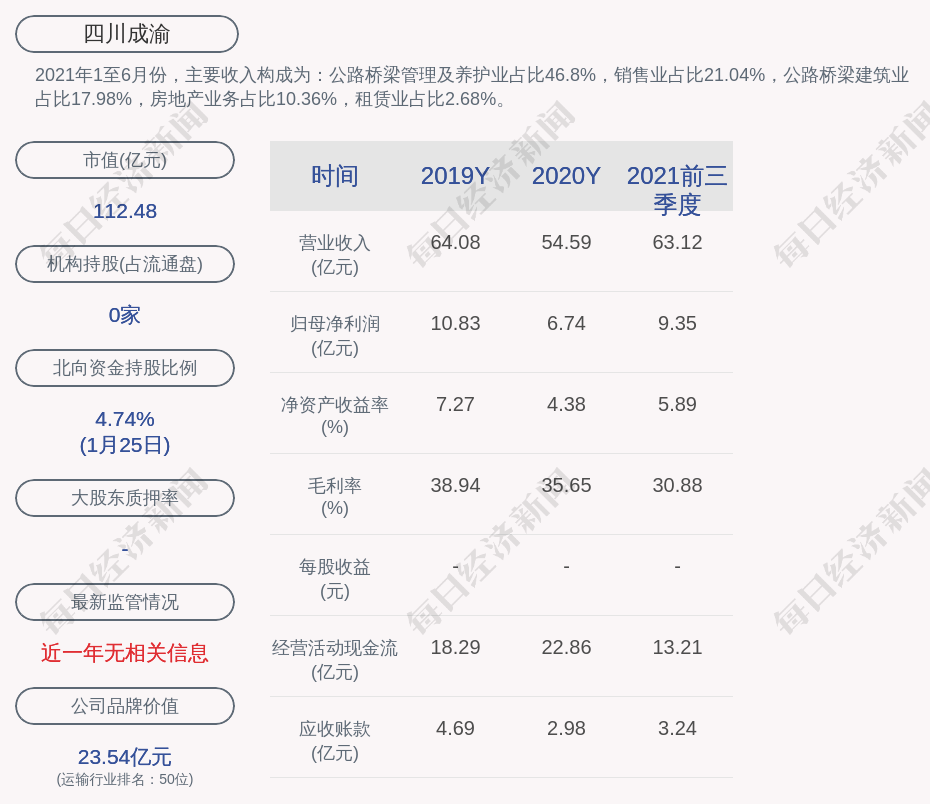
Task: Select receivables value 3.24
Action: pyautogui.click(x=677, y=728)
